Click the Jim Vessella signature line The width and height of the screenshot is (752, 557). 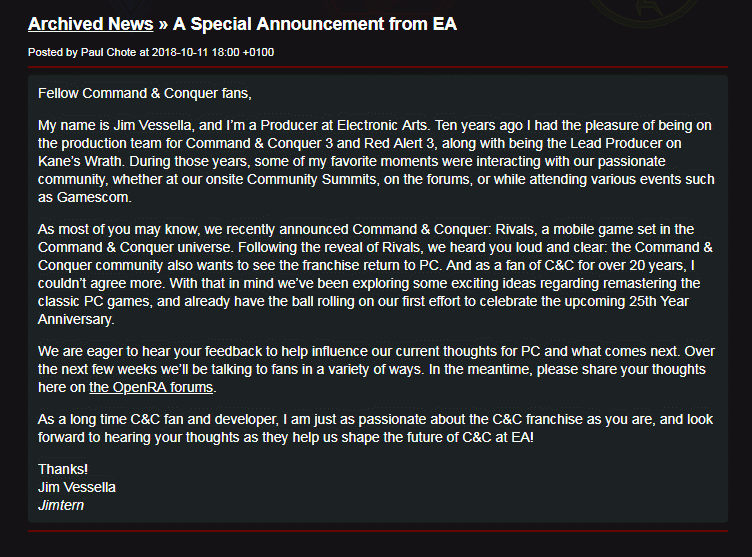[77, 487]
